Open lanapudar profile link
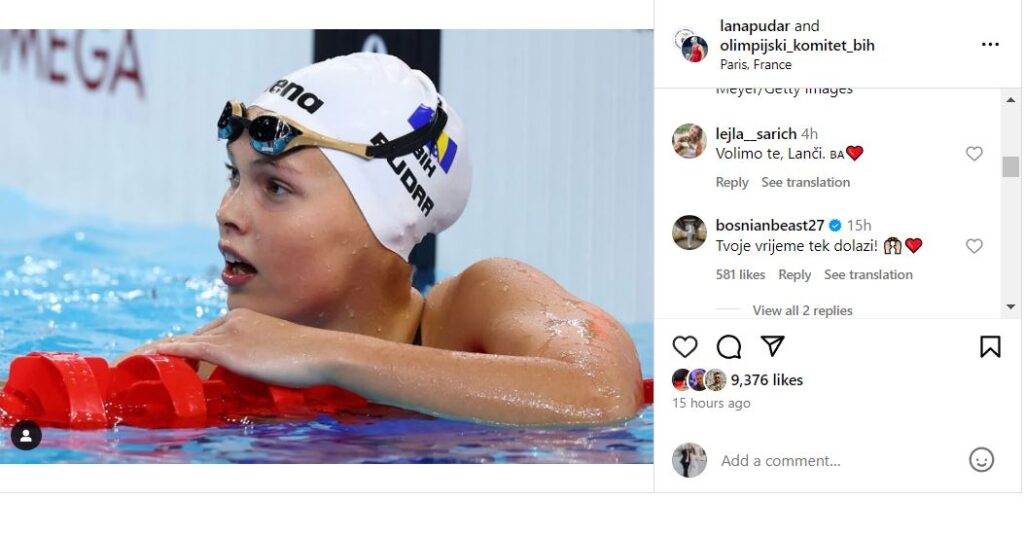The image size is (1024, 536). pos(754,26)
